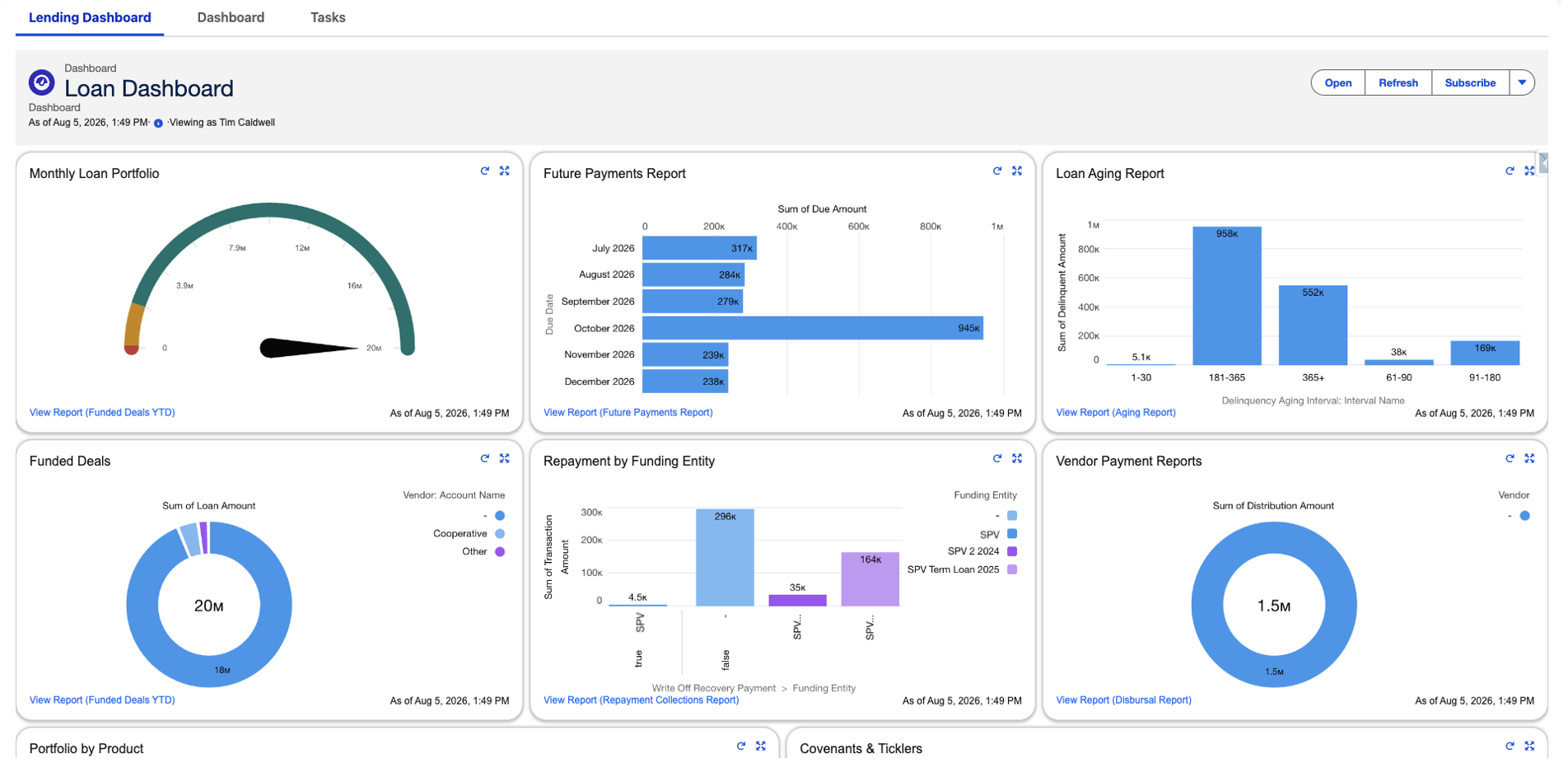This screenshot has height=768, width=1568.
Task: Click the October 2026 bar showing 945k
Action: [x=813, y=328]
